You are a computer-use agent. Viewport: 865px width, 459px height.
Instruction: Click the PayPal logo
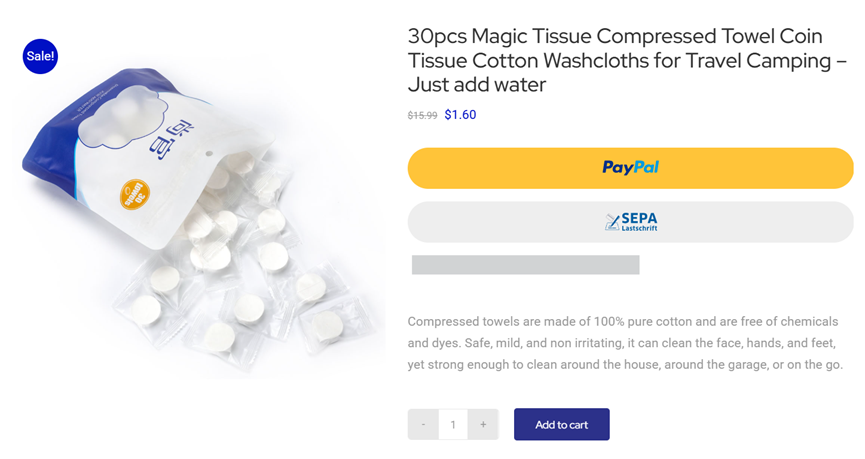630,168
